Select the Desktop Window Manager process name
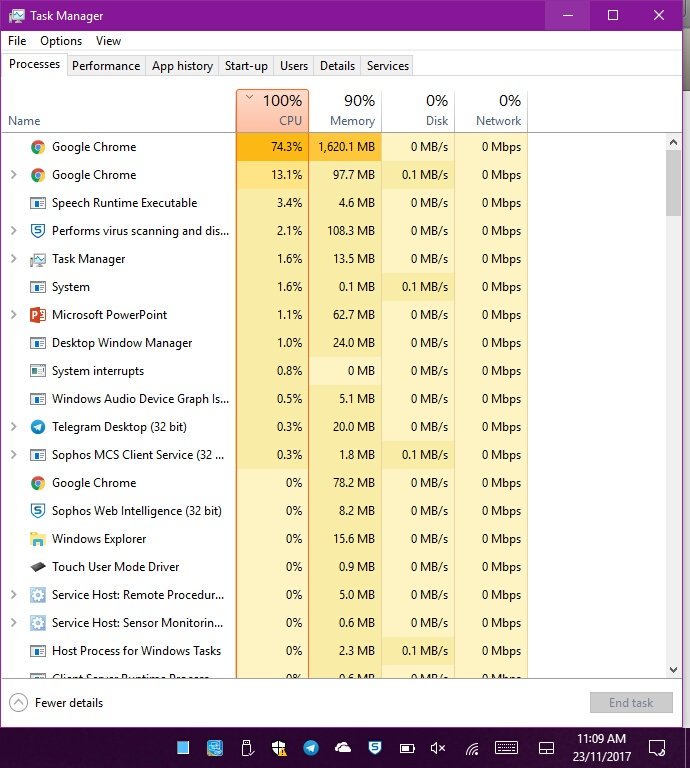Screen dimensions: 690x768 122,343
